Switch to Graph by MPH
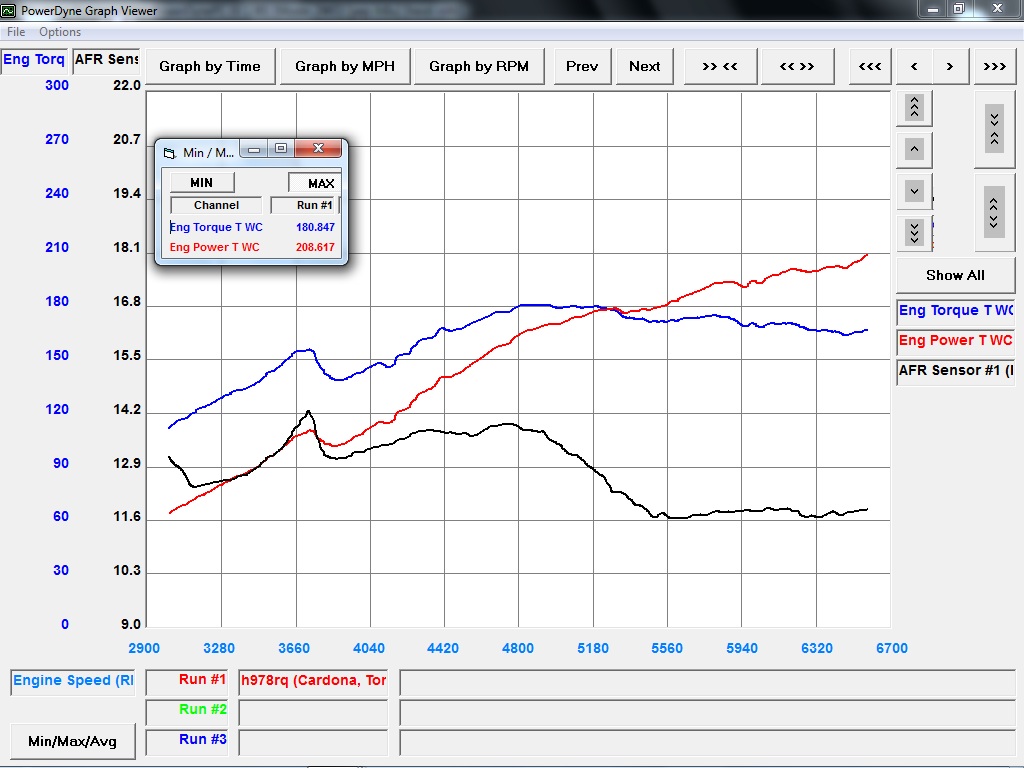 coord(345,66)
